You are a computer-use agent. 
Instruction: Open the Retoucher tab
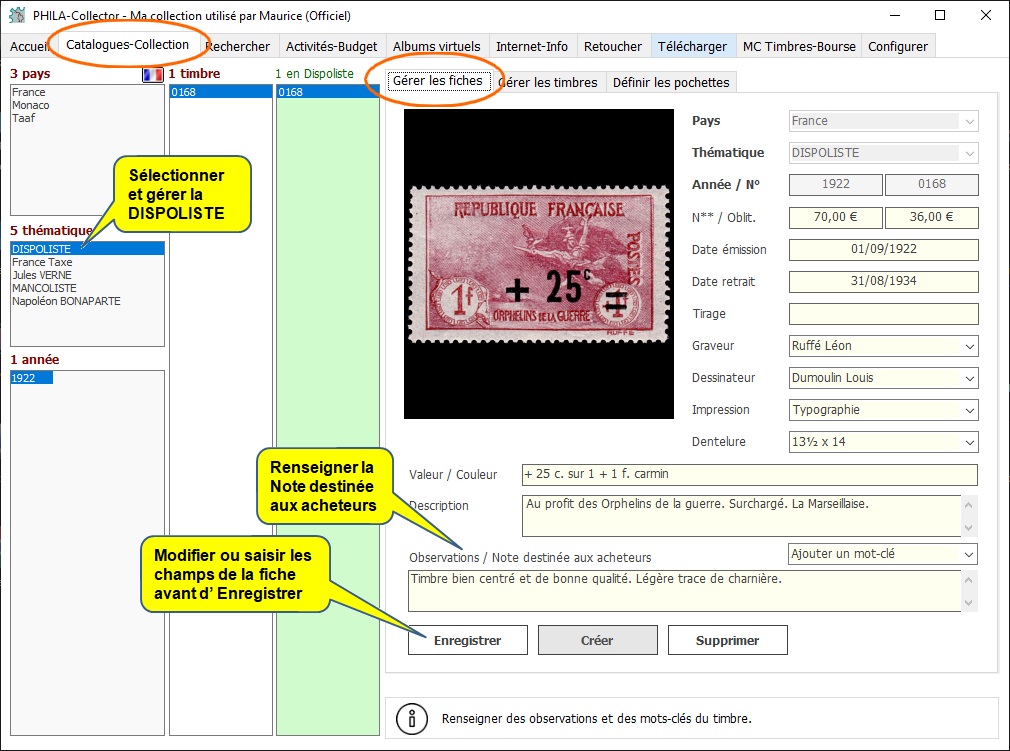tap(613, 46)
